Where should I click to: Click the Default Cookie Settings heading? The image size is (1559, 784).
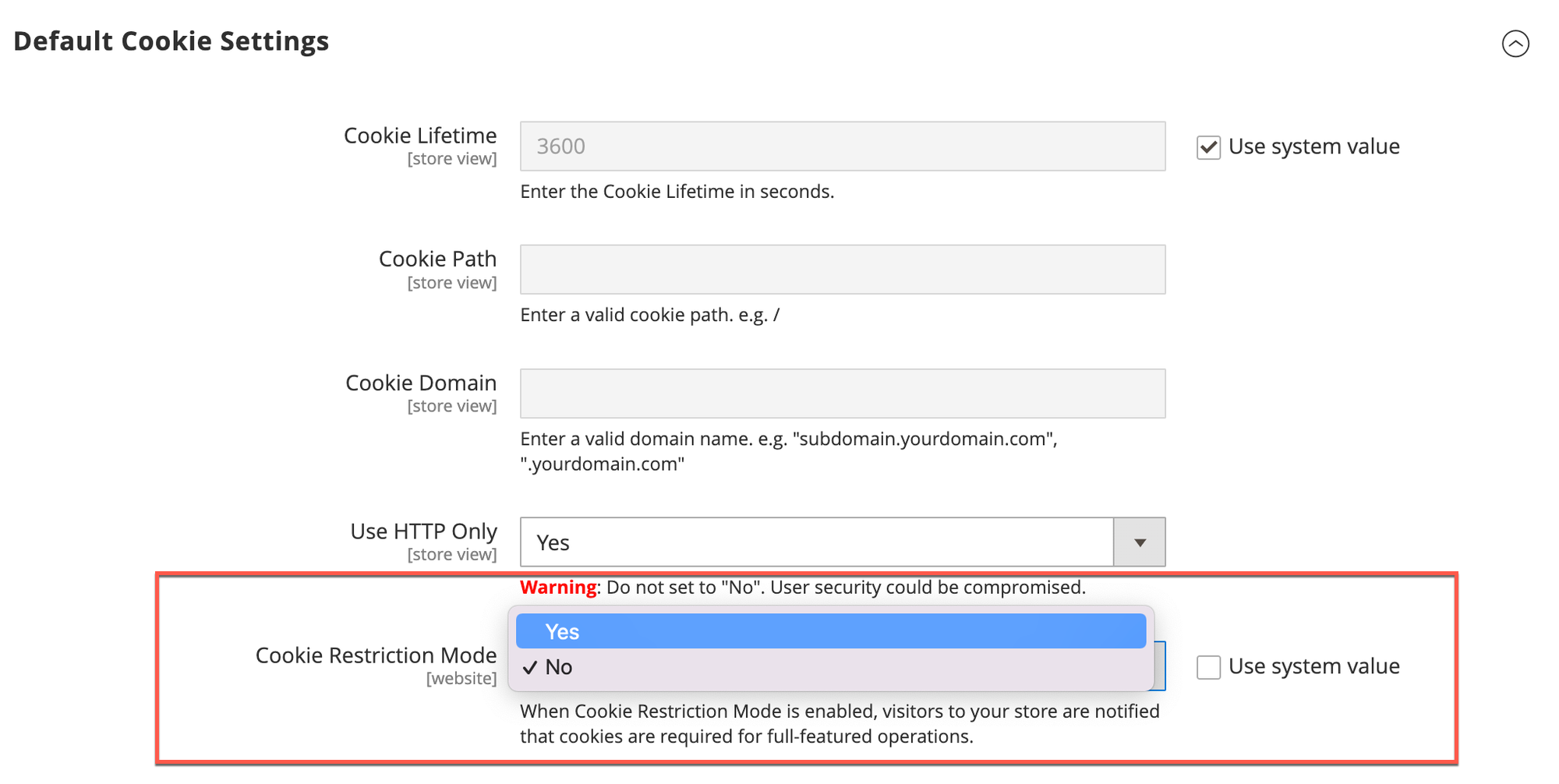coord(171,41)
